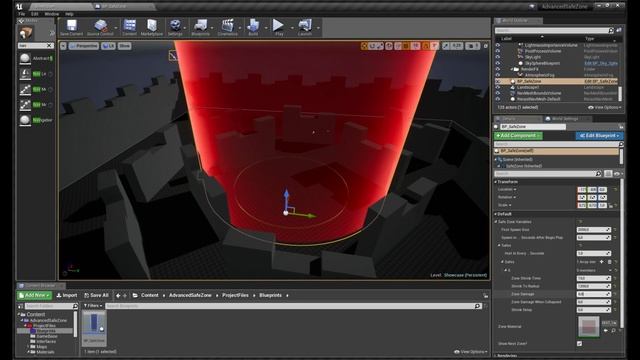This screenshot has height=360, width=640.
Task: Click Import in Content Browser
Action: click(x=67, y=295)
